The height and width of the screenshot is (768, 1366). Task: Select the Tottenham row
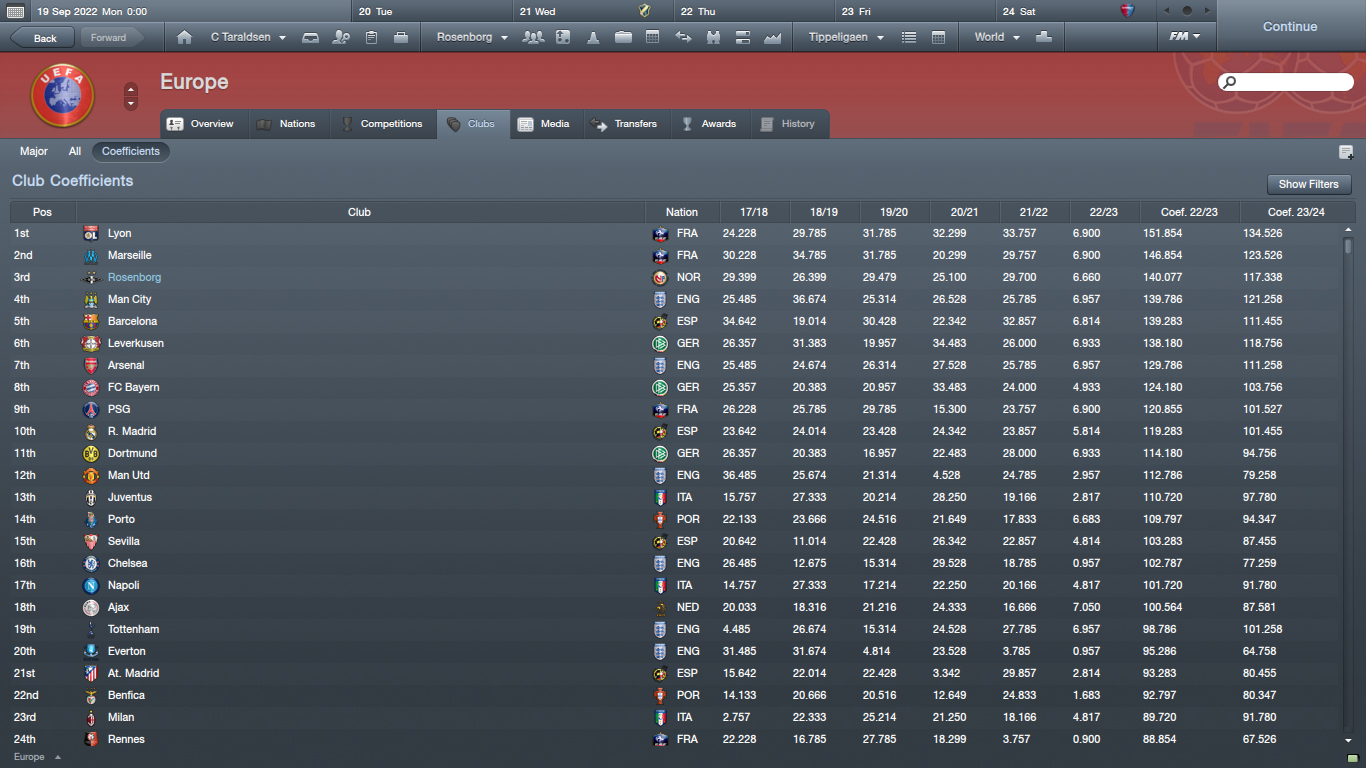(x=676, y=629)
